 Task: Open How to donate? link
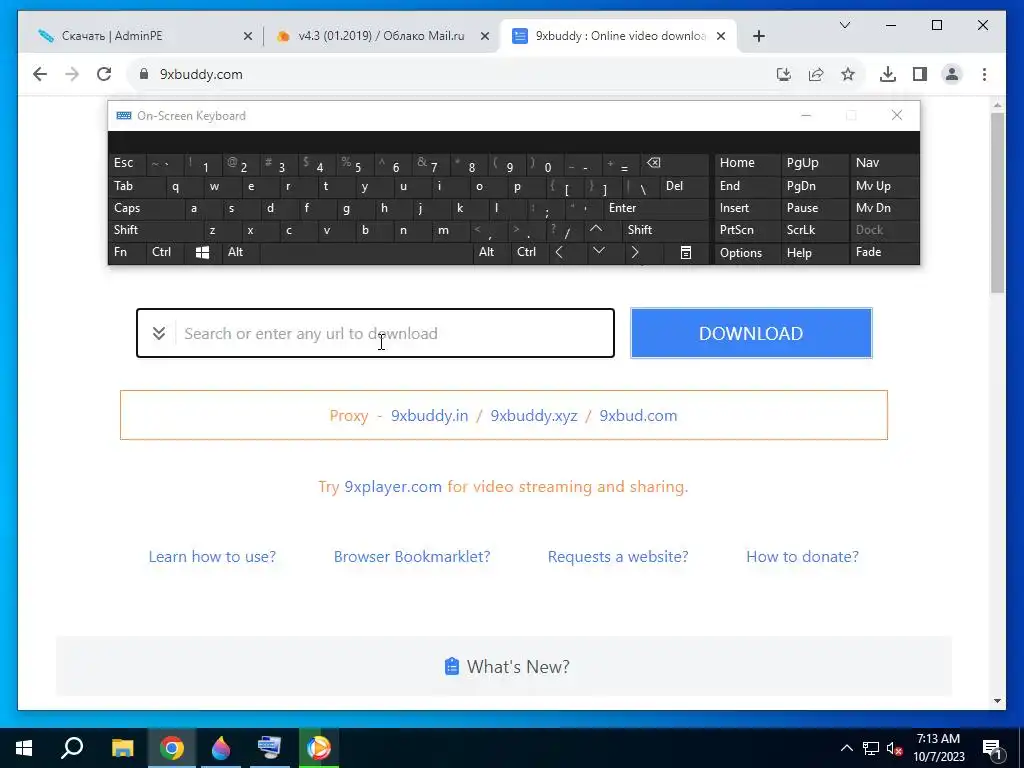(x=802, y=556)
